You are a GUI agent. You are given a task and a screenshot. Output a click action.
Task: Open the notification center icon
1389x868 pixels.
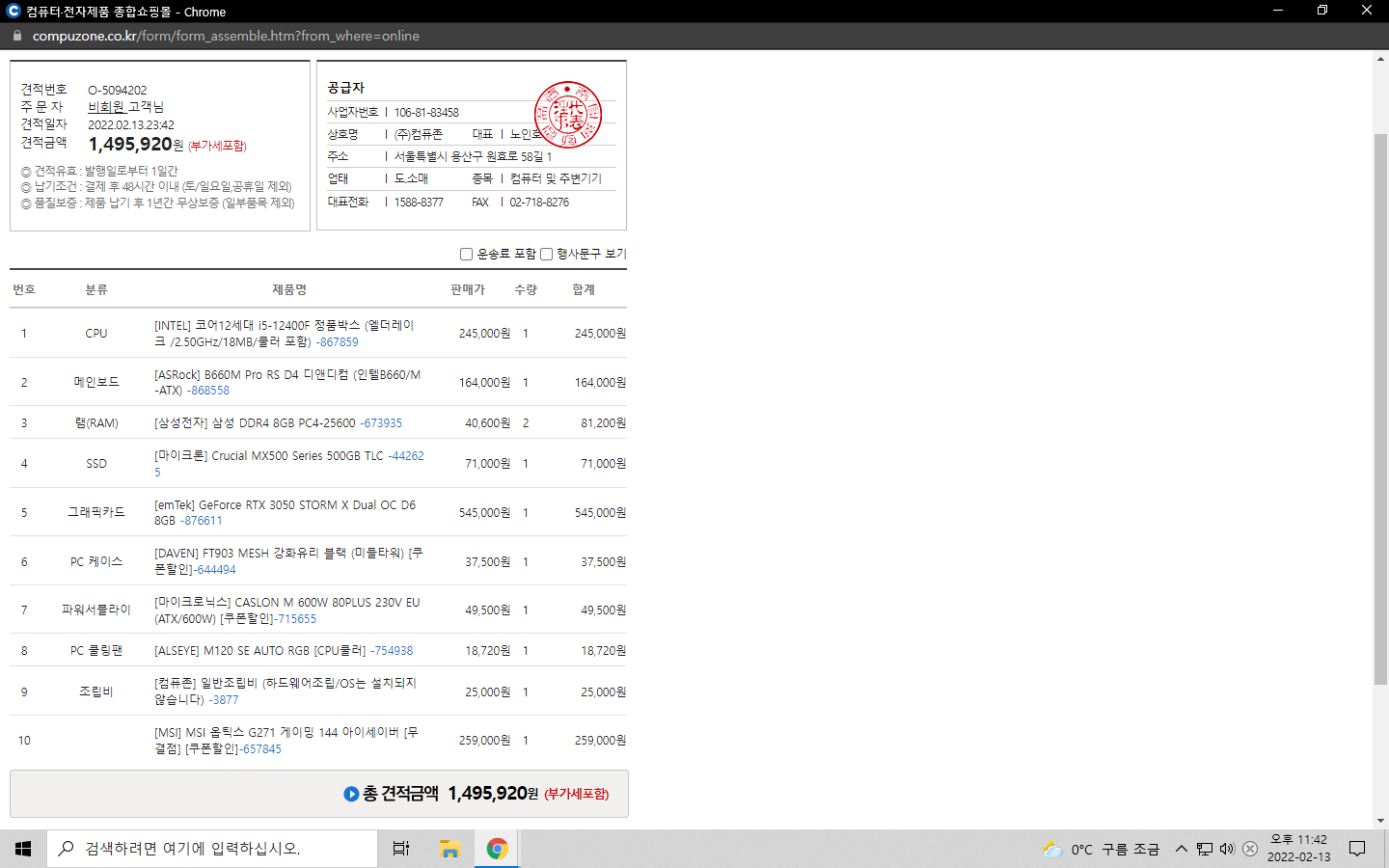[x=1357, y=849]
